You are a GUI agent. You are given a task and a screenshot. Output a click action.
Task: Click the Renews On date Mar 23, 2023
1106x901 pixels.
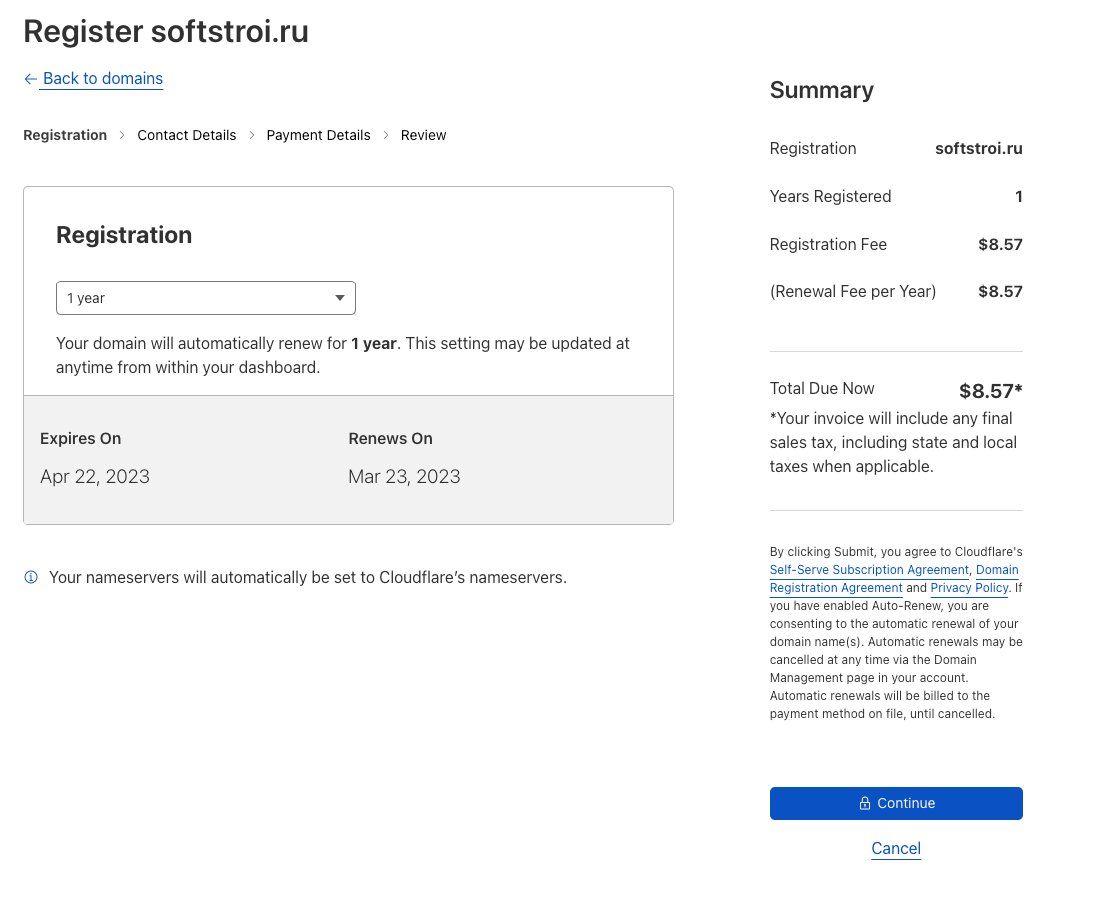(x=404, y=477)
